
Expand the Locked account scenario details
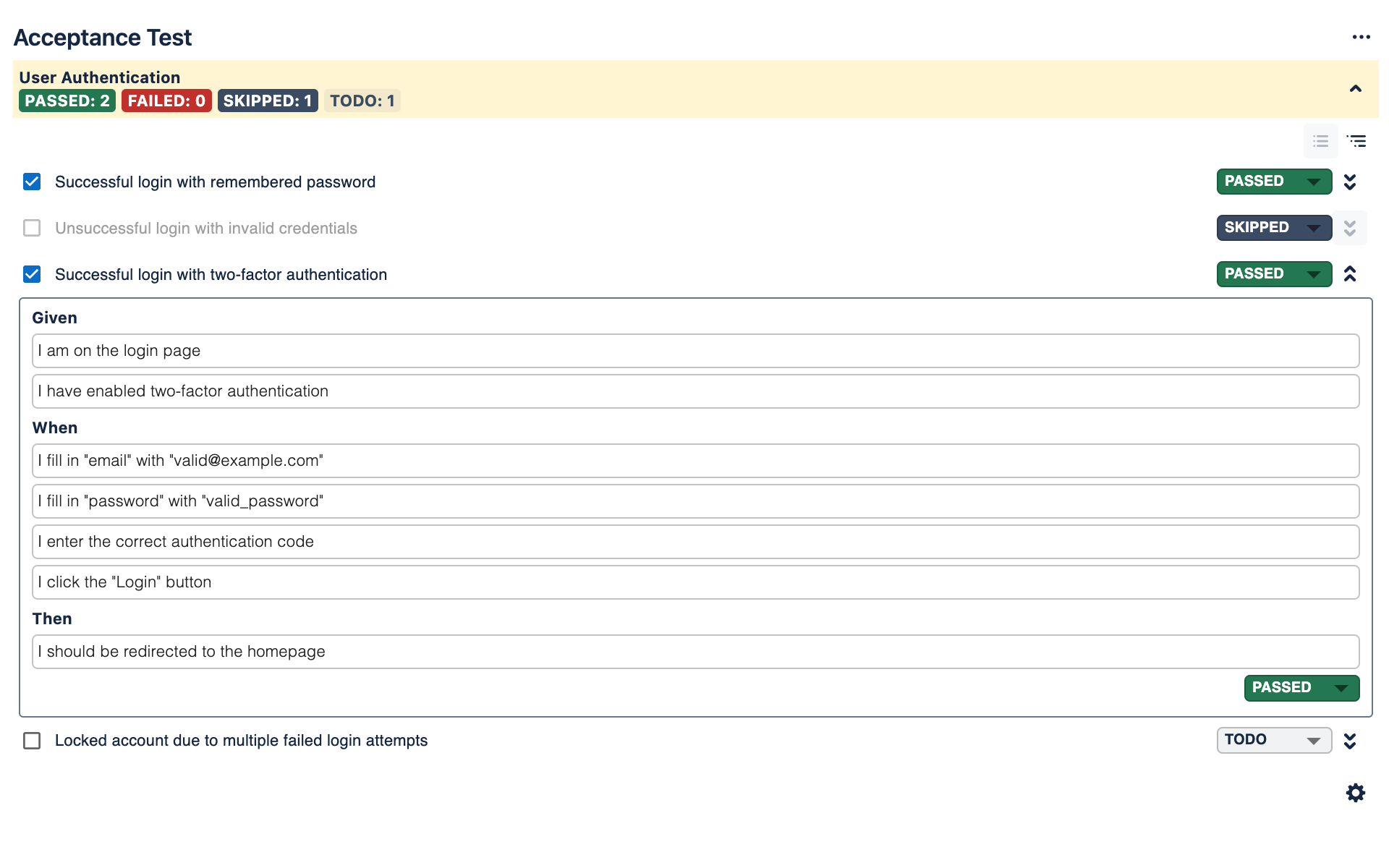click(x=1350, y=740)
